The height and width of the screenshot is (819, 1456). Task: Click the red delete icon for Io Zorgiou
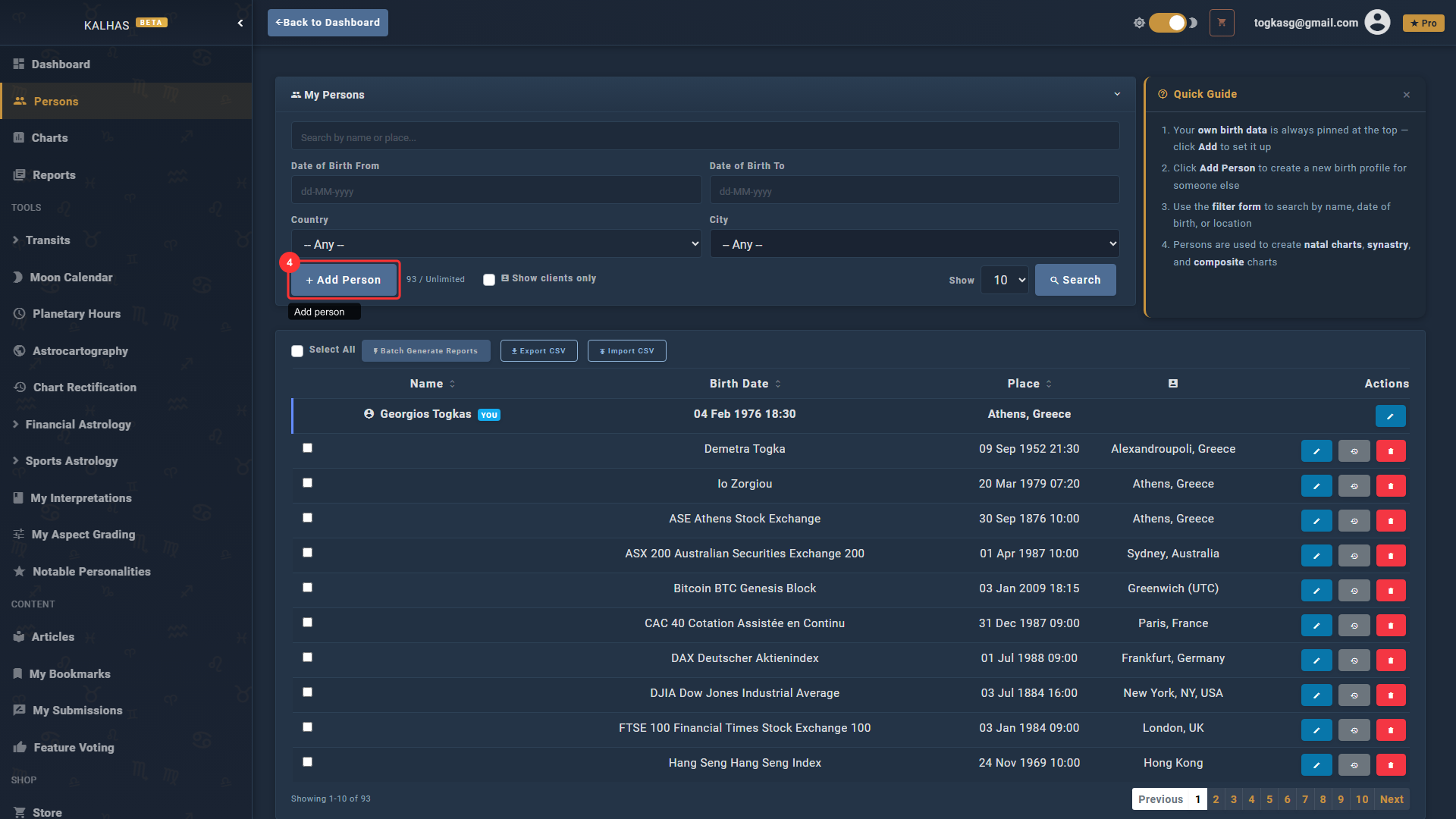click(1390, 486)
